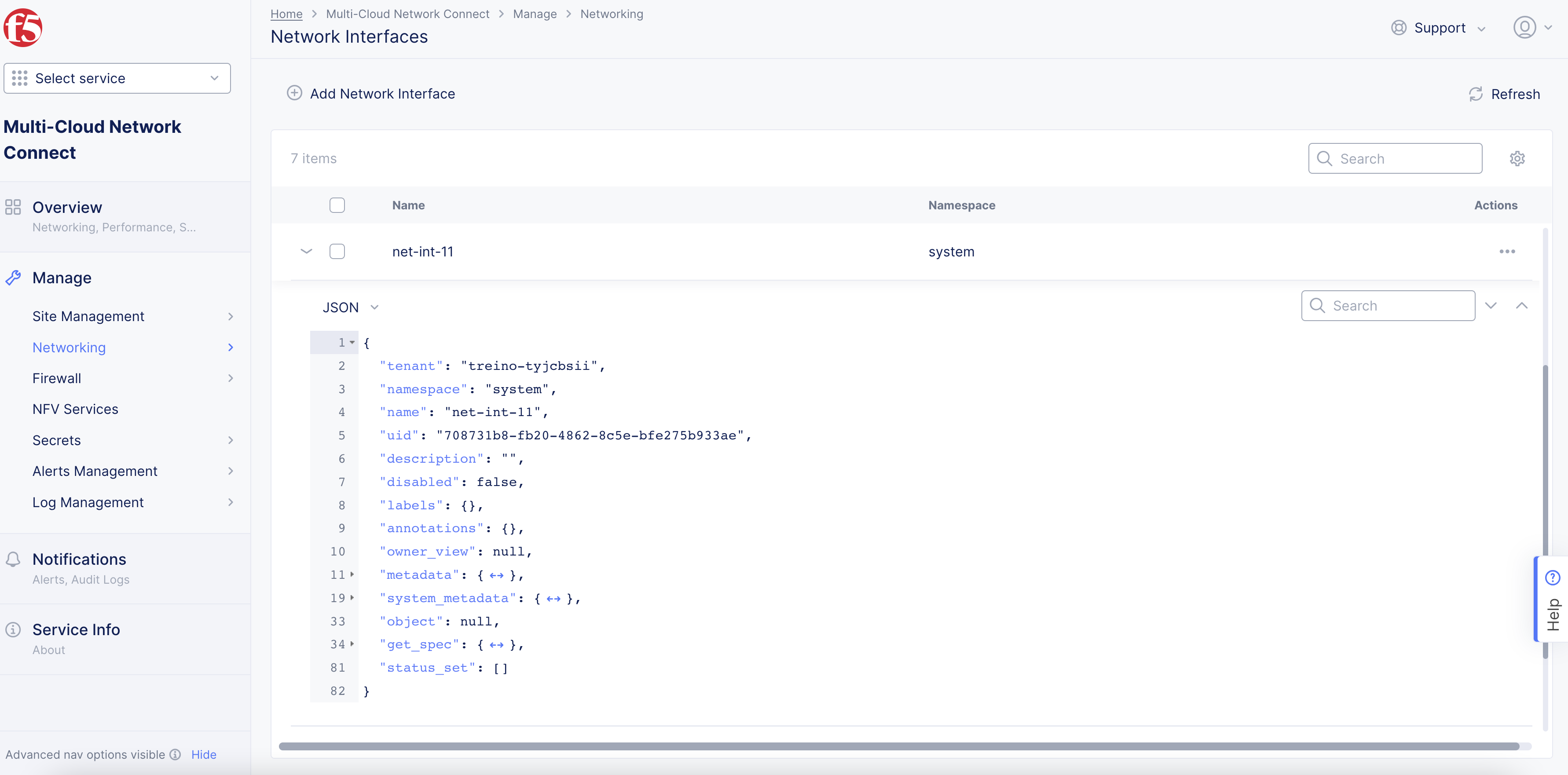Viewport: 1568px width, 775px height.
Task: Open the Firewall sidebar menu
Action: (56, 378)
